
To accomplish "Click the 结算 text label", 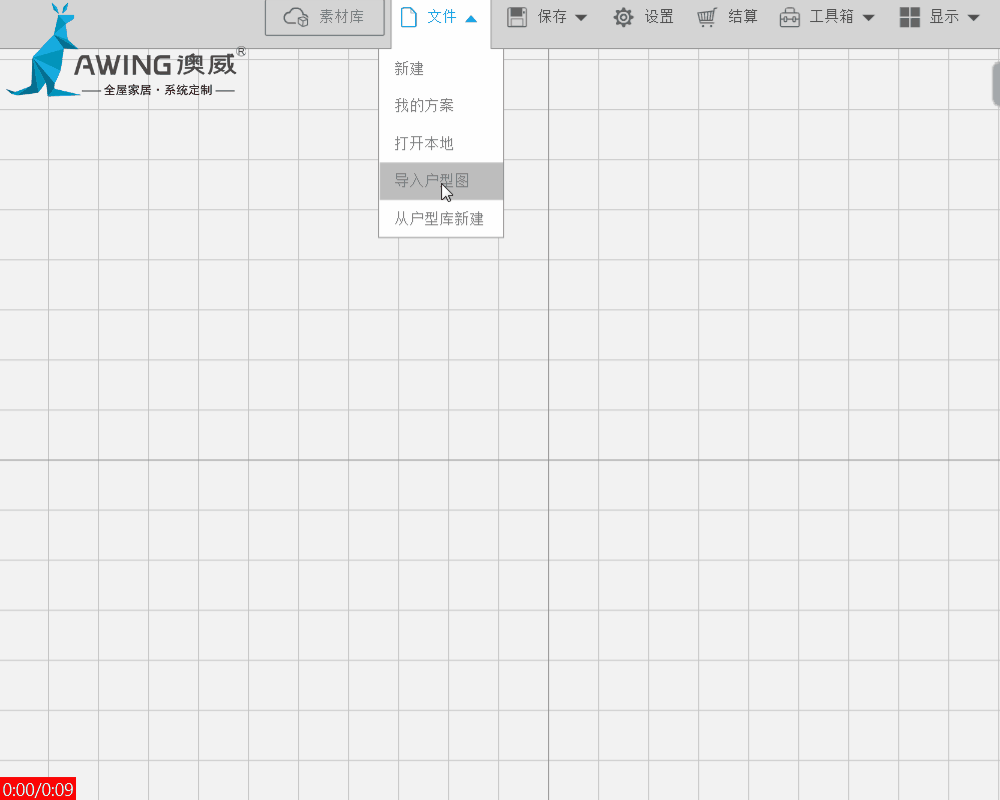I will coord(743,17).
